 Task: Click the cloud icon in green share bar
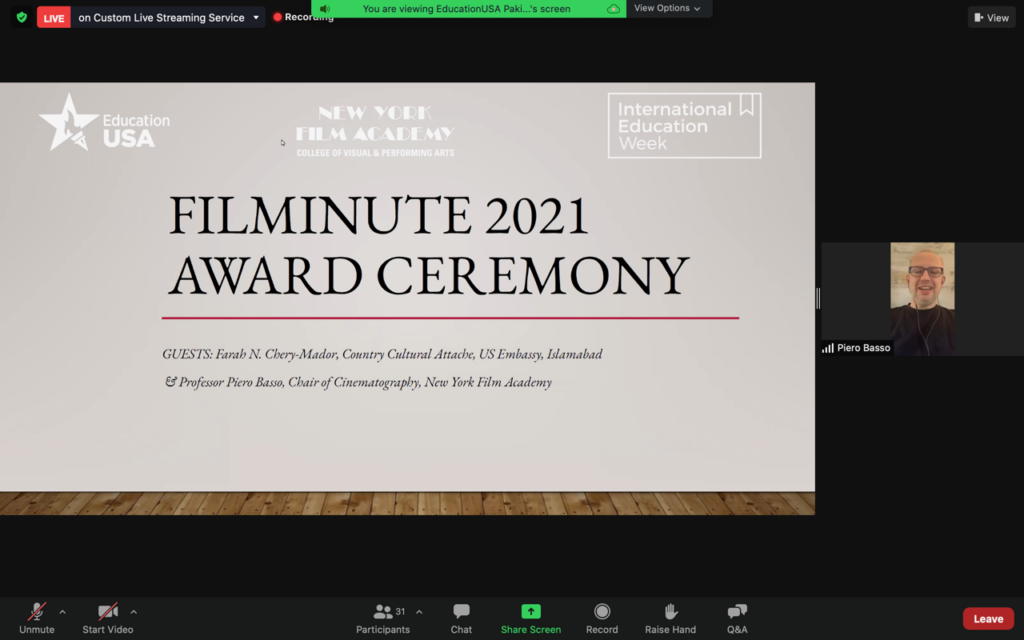(x=613, y=8)
